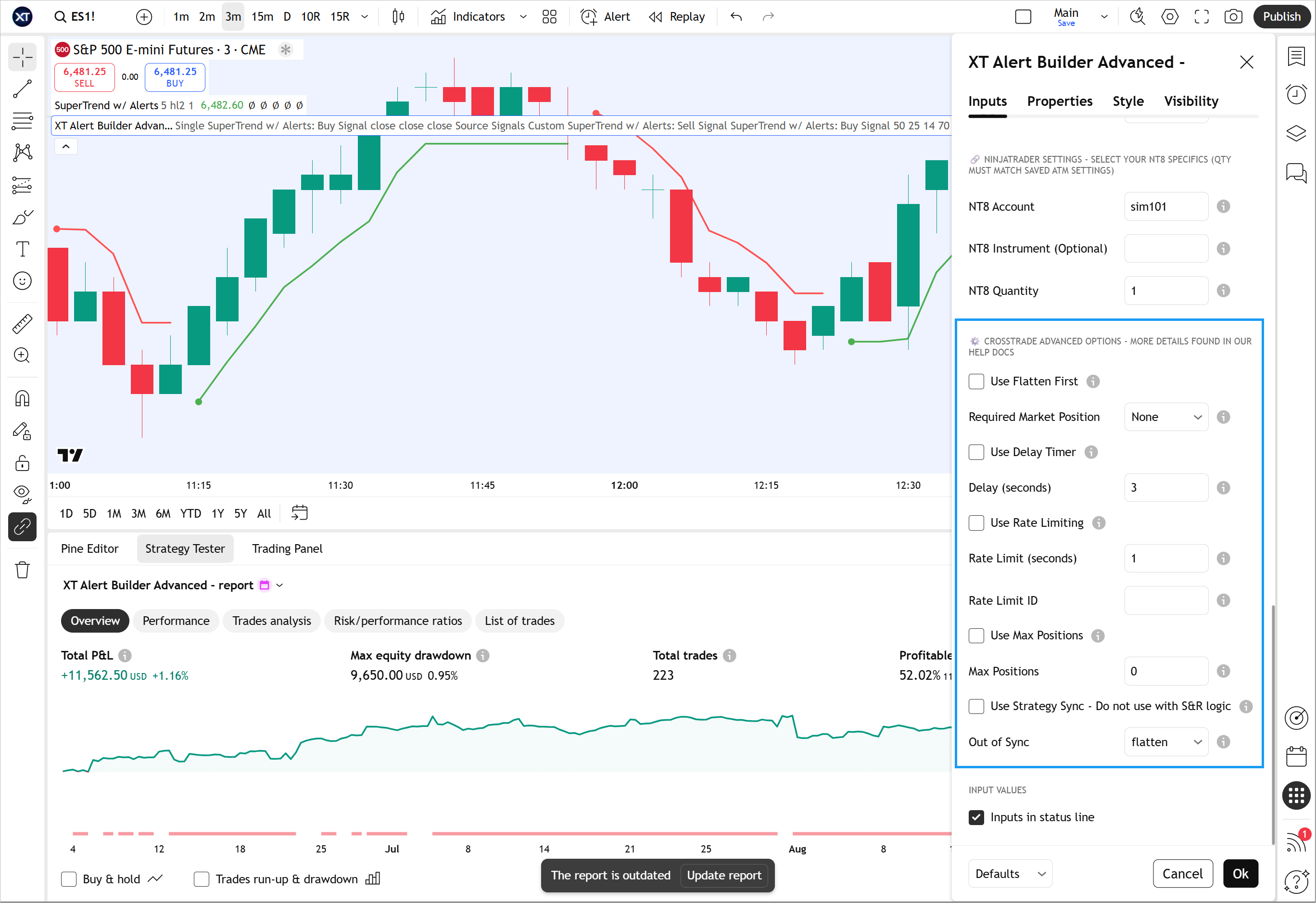Open the Pine Editor tab
This screenshot has height=903, width=1316.
point(89,548)
